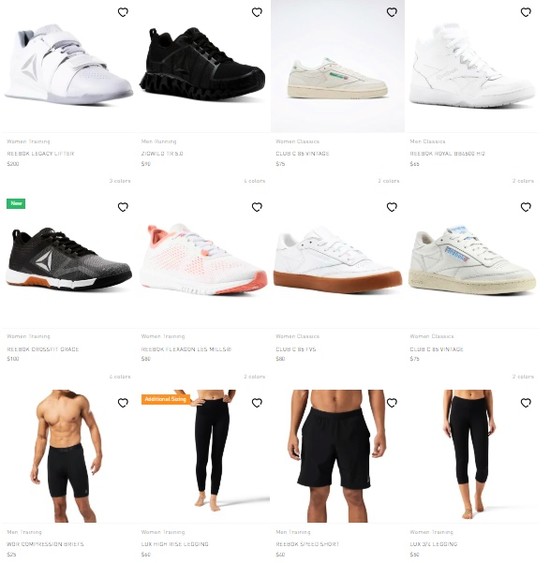View the pink and white Flexagon shoe image
Screen dimensions: 550x563
click(x=203, y=259)
